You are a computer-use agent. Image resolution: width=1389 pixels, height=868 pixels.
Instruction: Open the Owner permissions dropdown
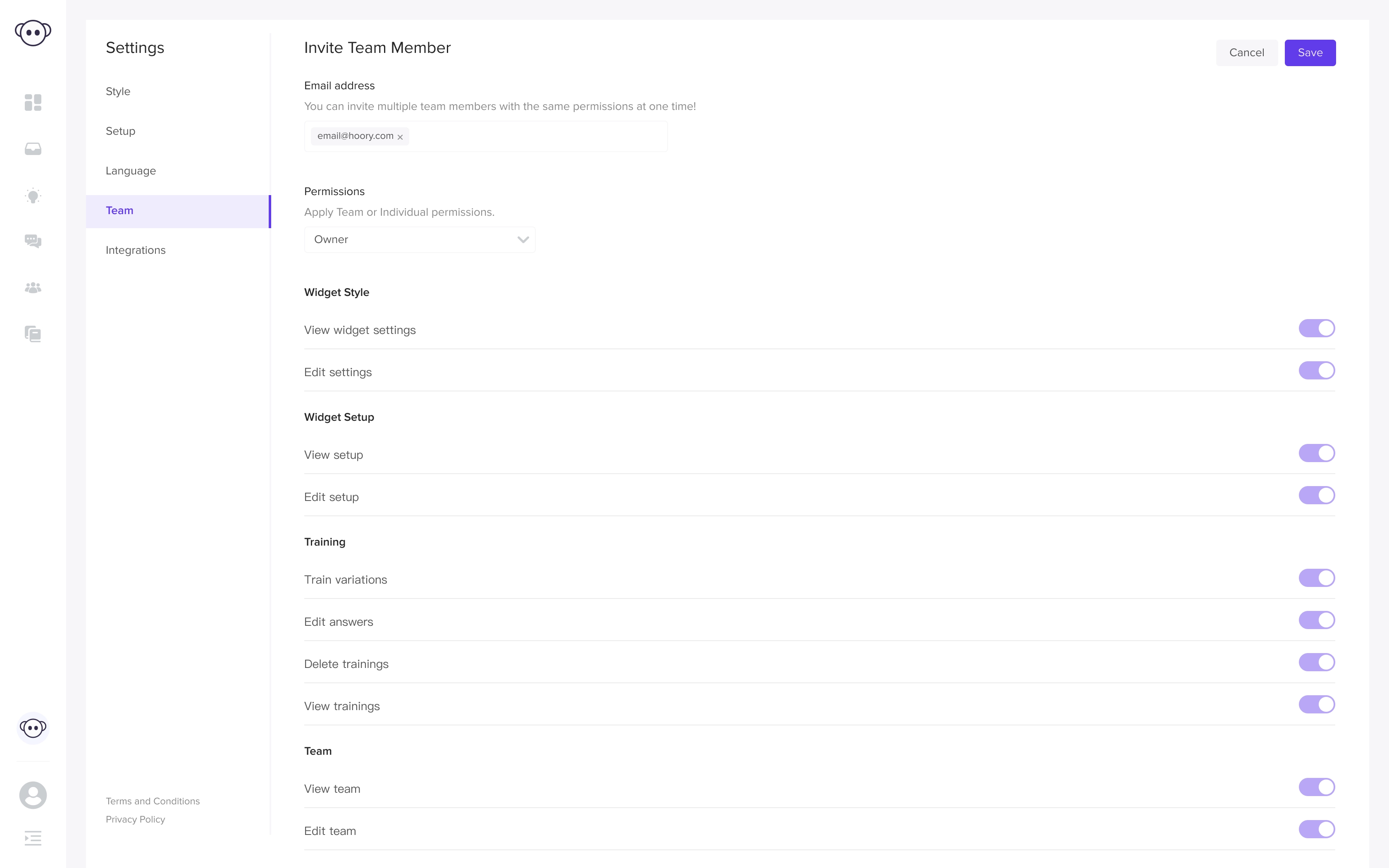[x=420, y=239]
